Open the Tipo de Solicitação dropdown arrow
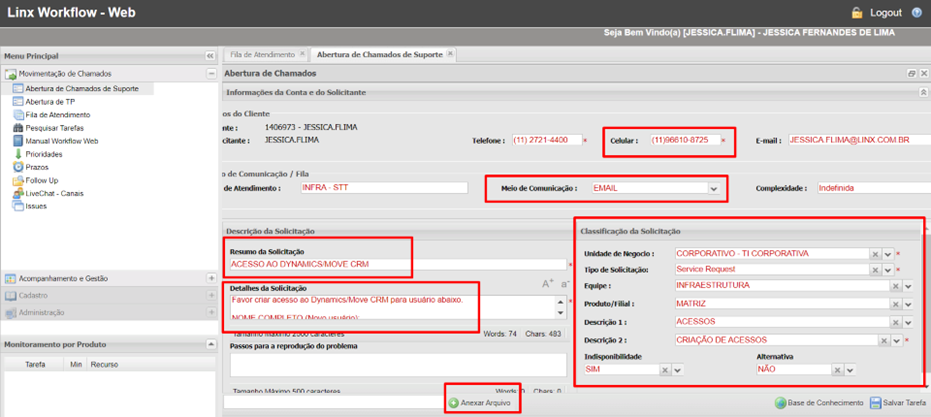931x417 pixels. (888, 270)
